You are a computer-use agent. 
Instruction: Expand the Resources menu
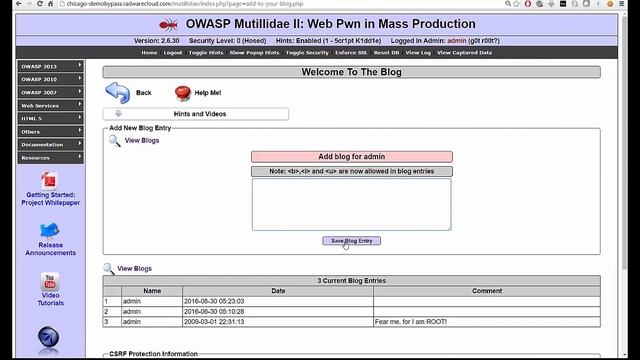pyautogui.click(x=51, y=158)
